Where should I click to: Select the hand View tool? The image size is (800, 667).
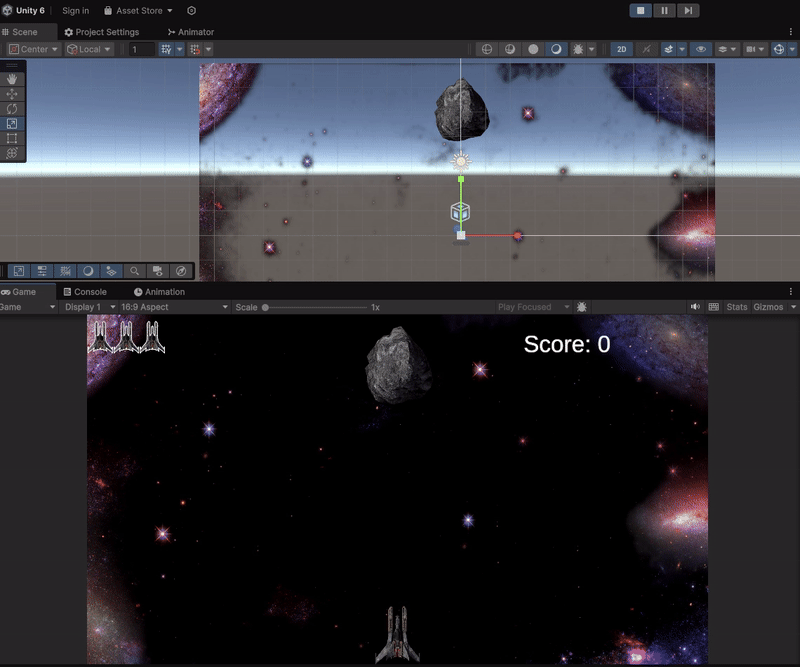pyautogui.click(x=12, y=79)
